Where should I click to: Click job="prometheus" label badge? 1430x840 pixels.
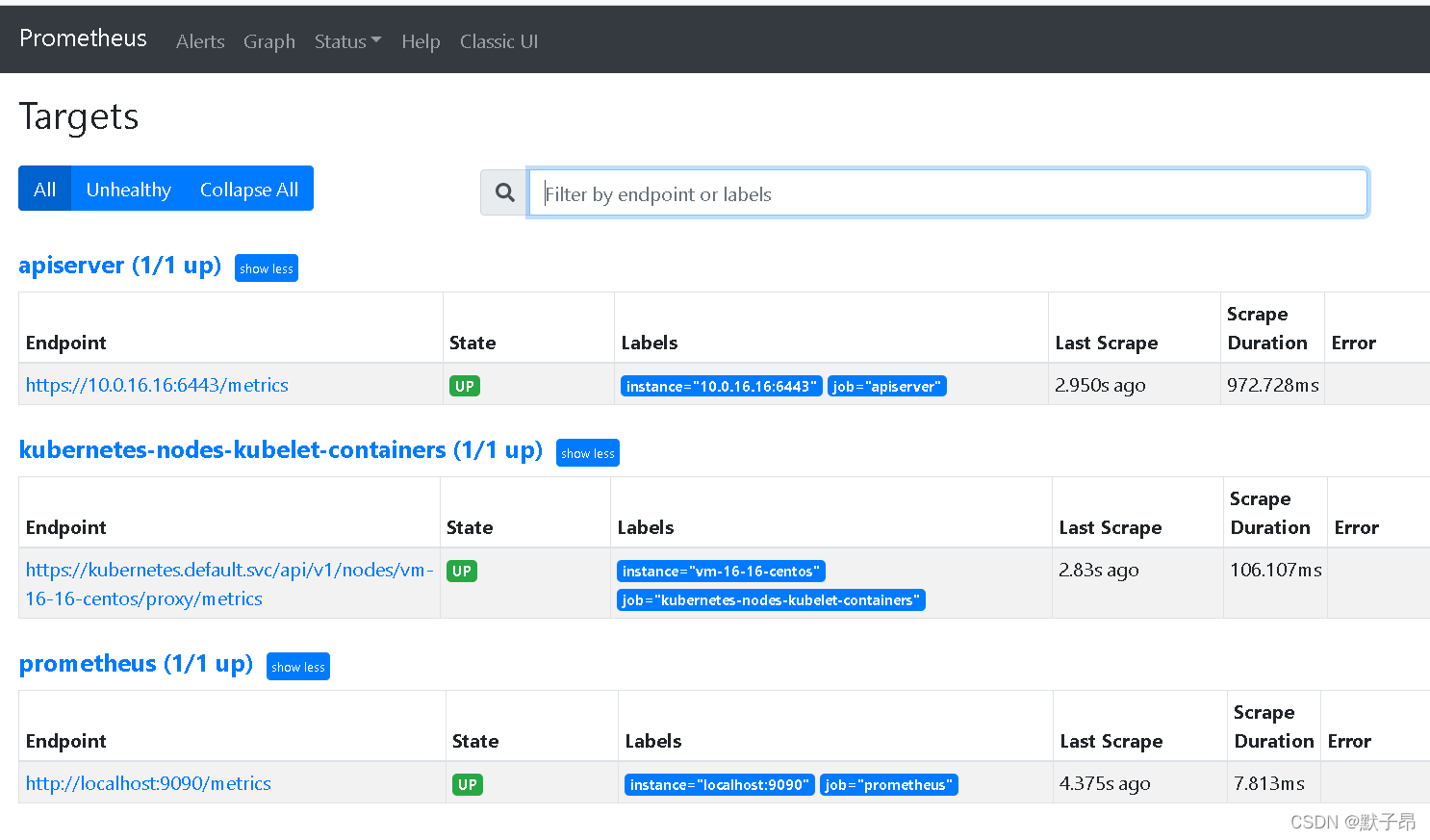[889, 784]
